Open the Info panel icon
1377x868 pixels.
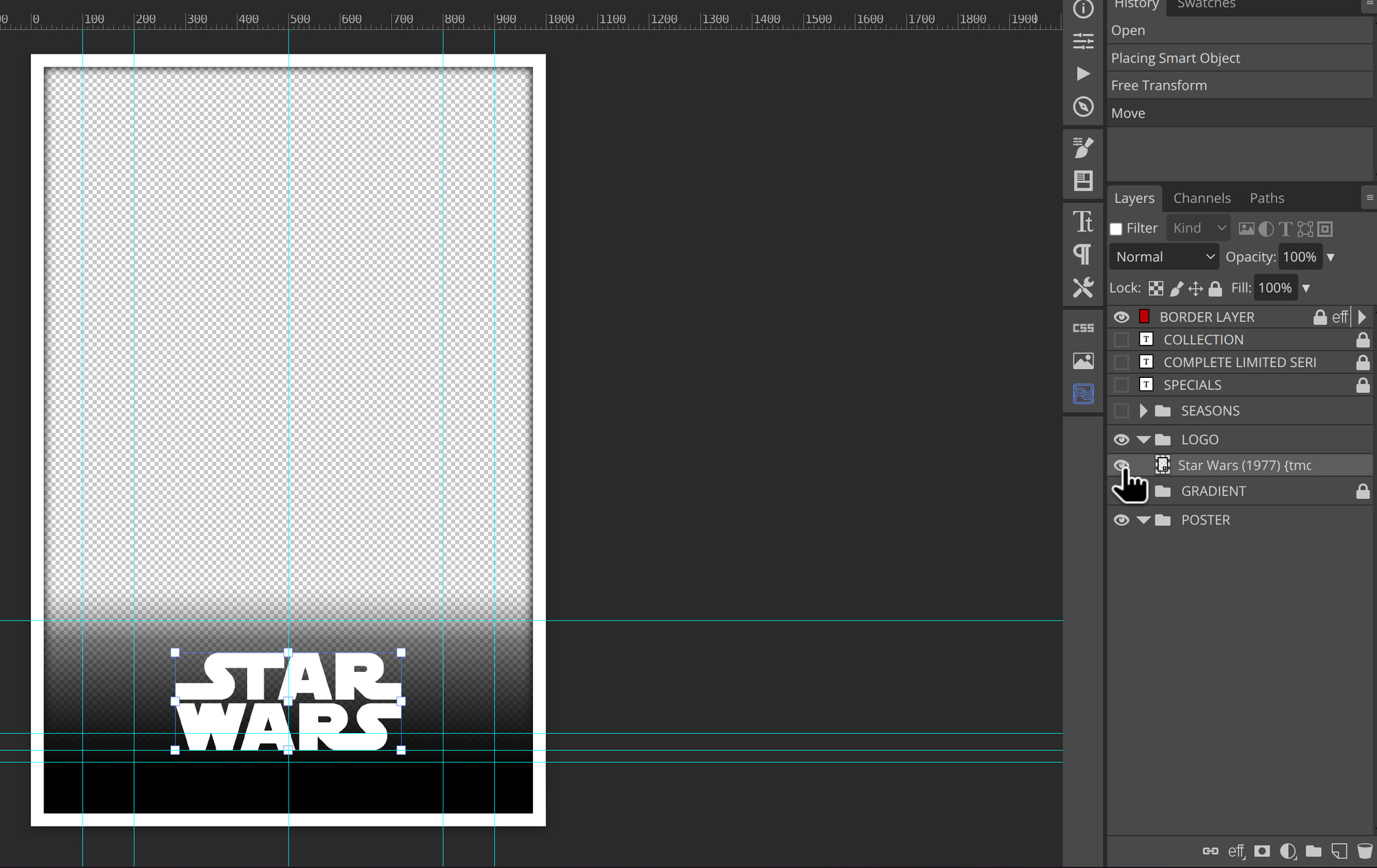click(x=1083, y=8)
